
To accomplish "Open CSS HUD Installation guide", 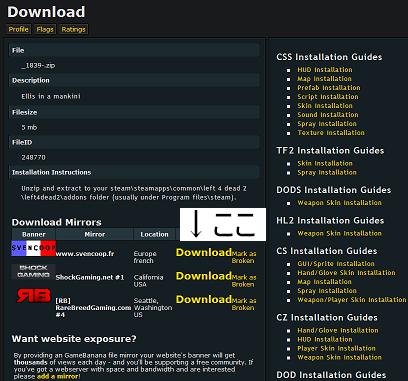I will (x=325, y=70).
